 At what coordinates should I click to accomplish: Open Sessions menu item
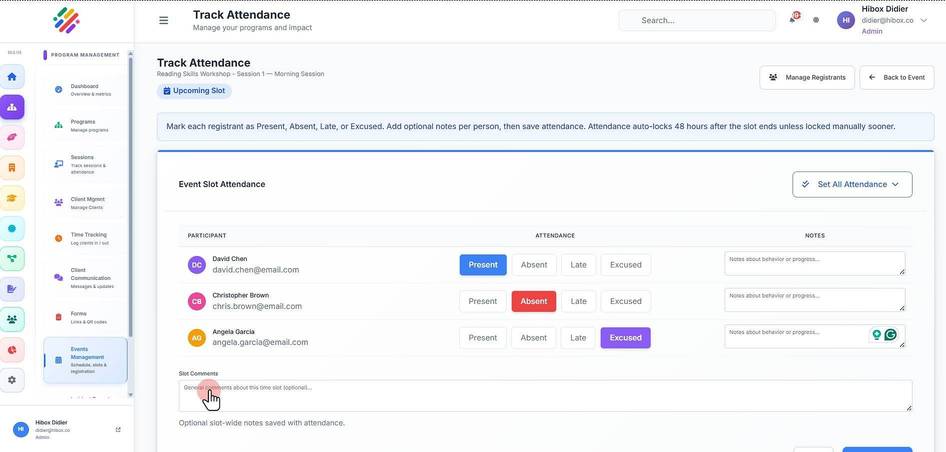(x=86, y=164)
